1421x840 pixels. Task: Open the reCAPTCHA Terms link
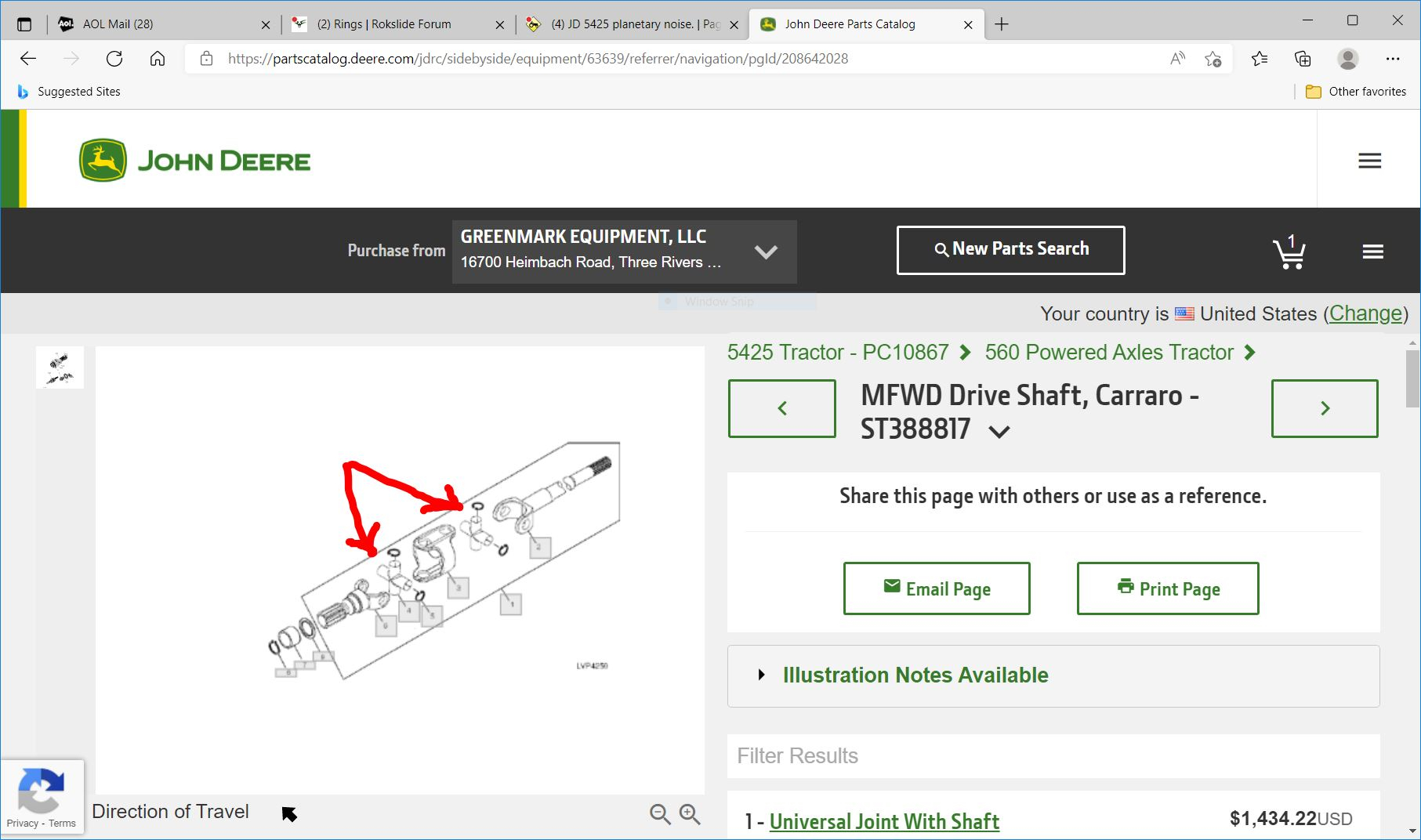coord(62,823)
